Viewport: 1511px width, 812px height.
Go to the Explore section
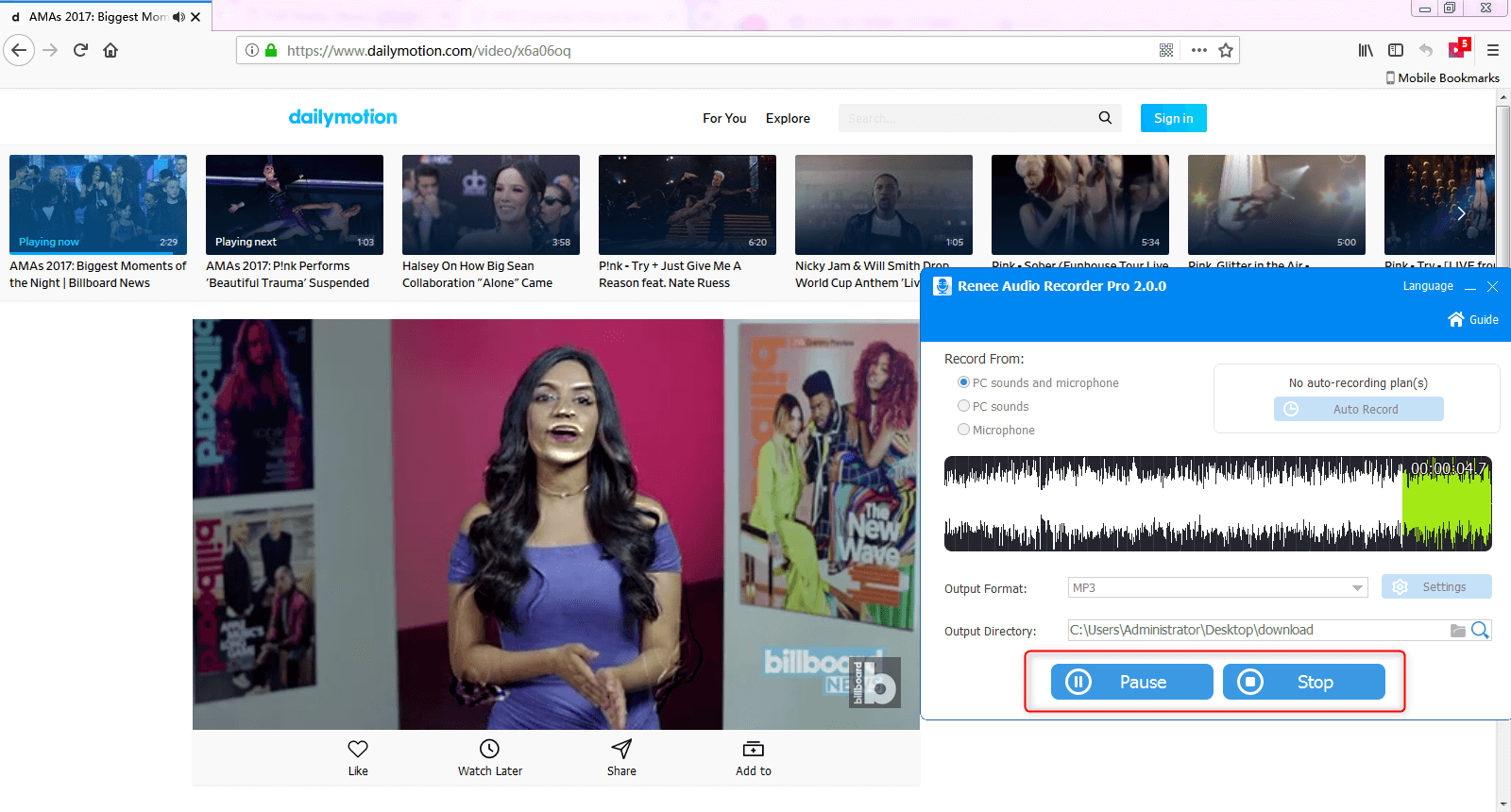(788, 118)
